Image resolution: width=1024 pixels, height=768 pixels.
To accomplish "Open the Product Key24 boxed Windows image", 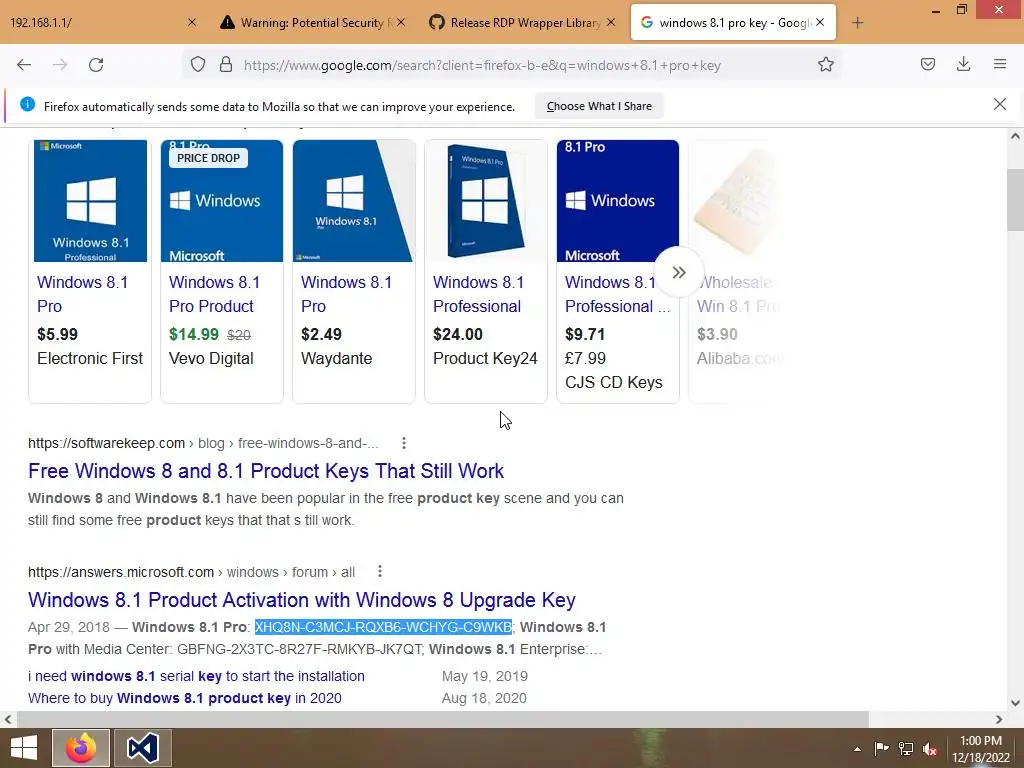I will coord(486,200).
